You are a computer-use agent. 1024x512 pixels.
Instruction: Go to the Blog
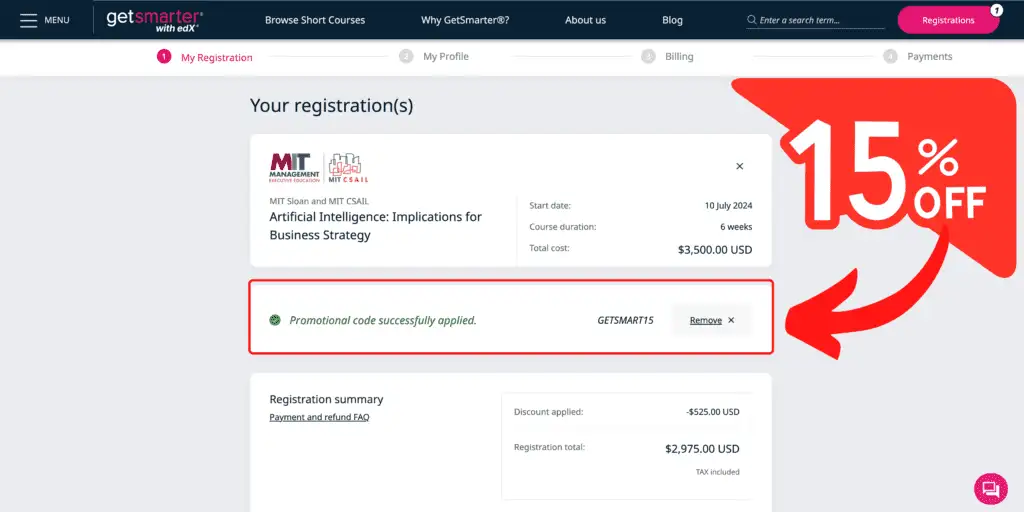(x=672, y=20)
